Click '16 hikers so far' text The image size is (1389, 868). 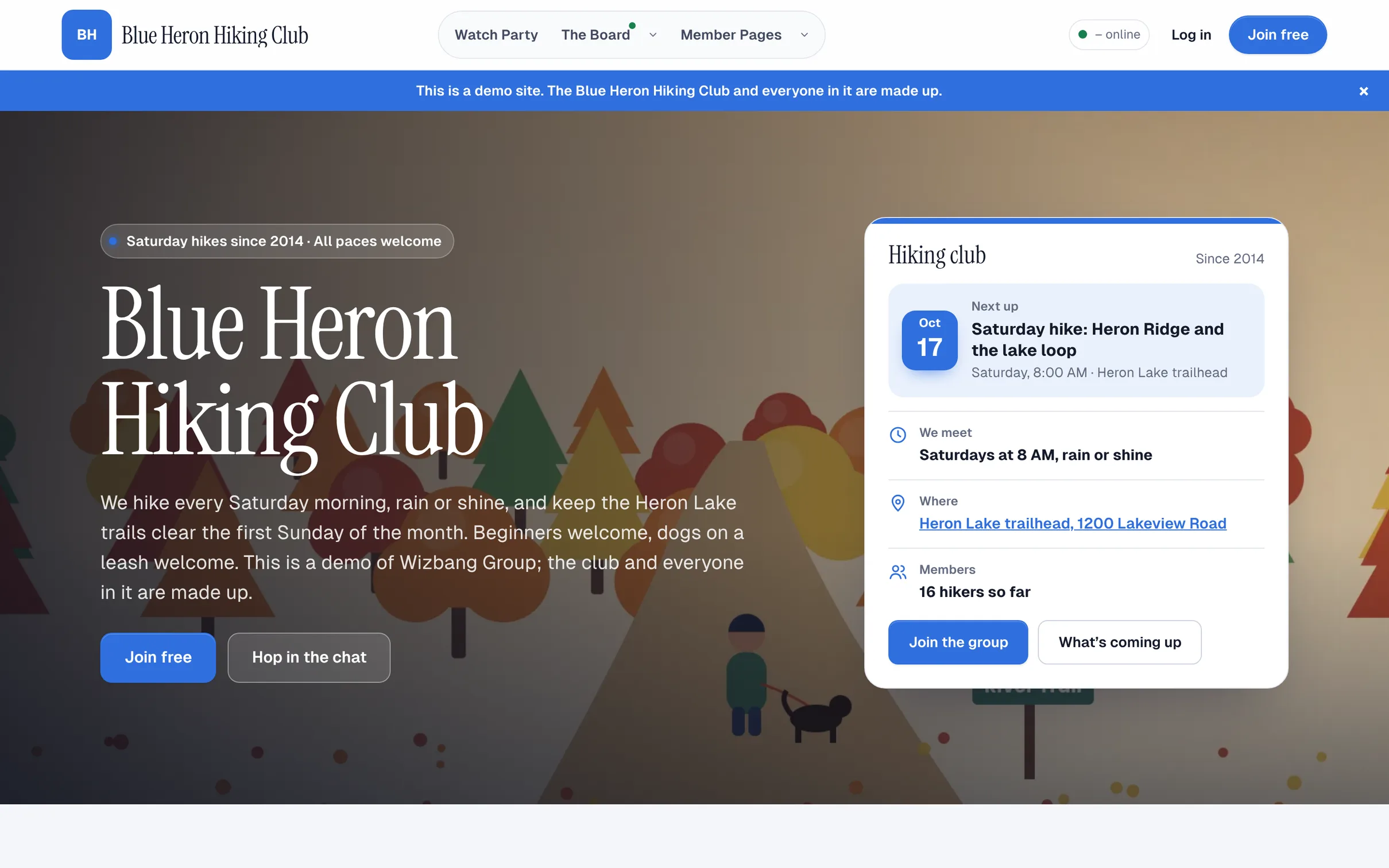coord(974,591)
